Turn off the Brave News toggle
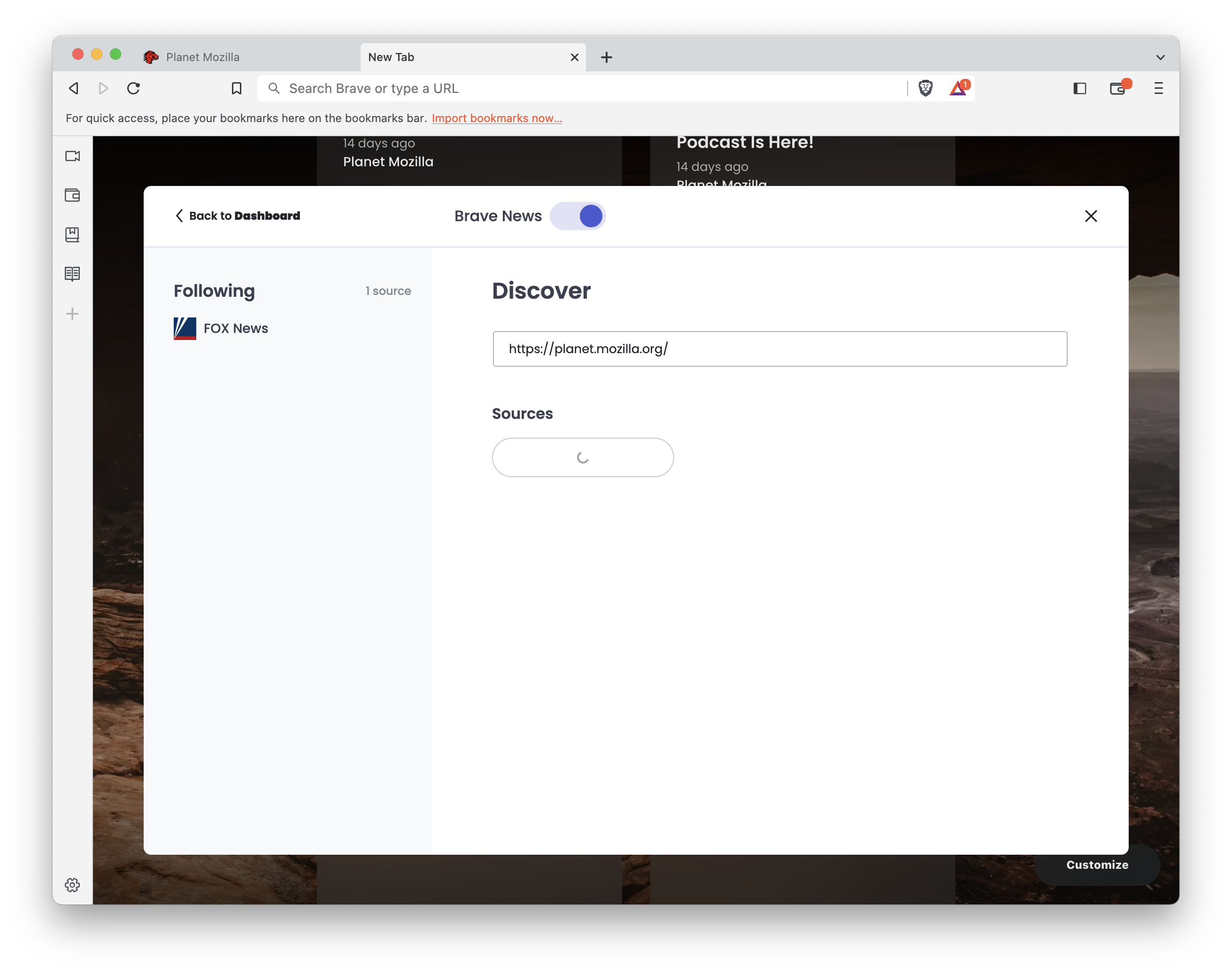Screen dimensions: 1232x974 [x=577, y=216]
